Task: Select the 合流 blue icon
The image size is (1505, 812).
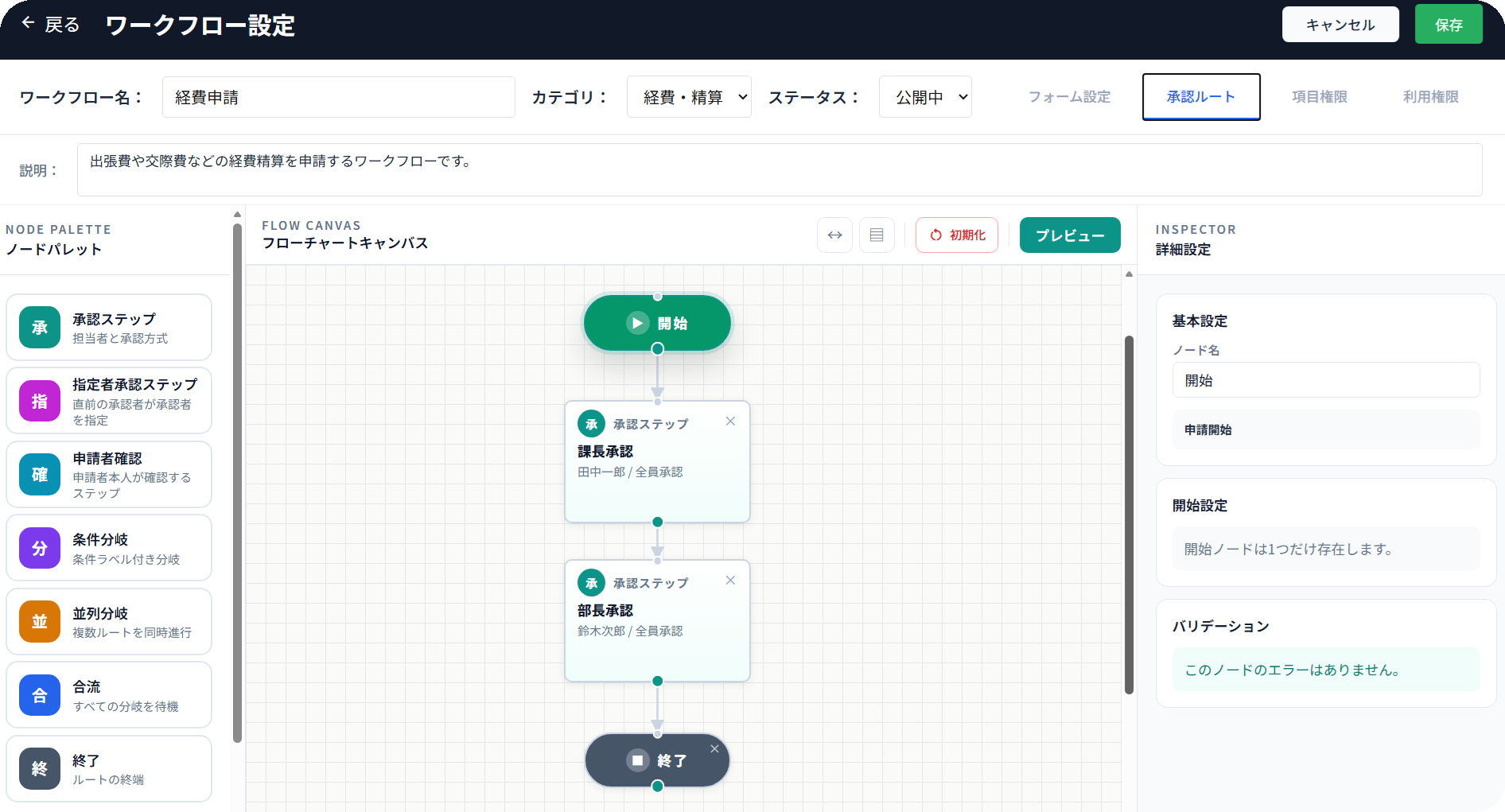Action: coord(40,695)
